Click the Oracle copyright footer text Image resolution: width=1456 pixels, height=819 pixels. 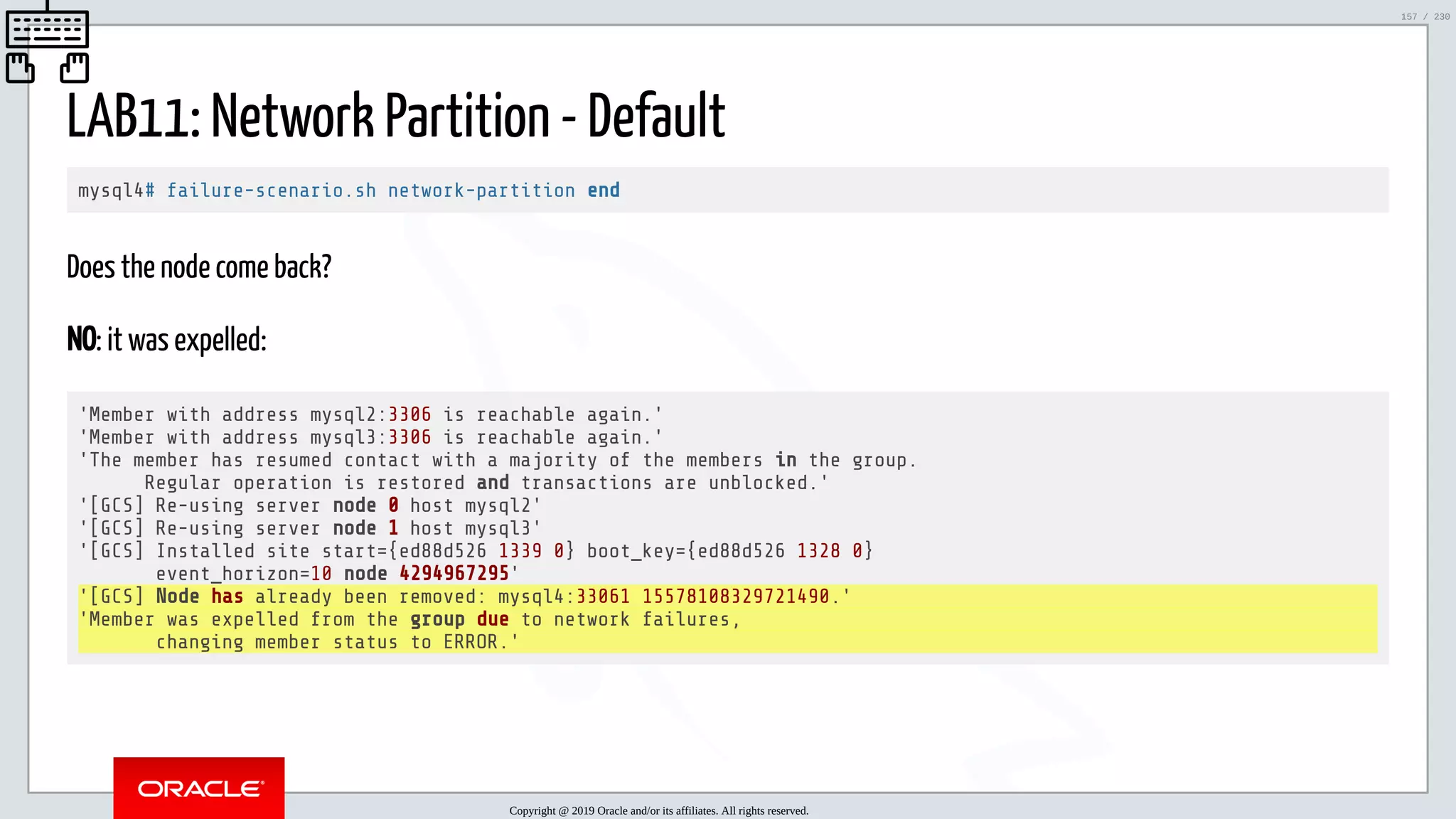(658, 810)
